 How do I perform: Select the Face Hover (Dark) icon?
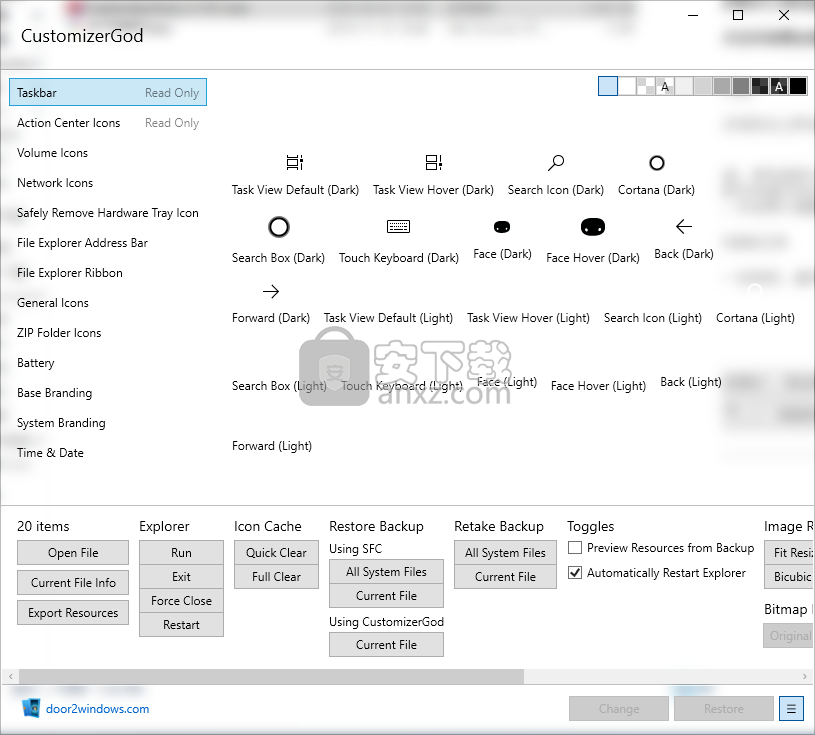click(593, 227)
